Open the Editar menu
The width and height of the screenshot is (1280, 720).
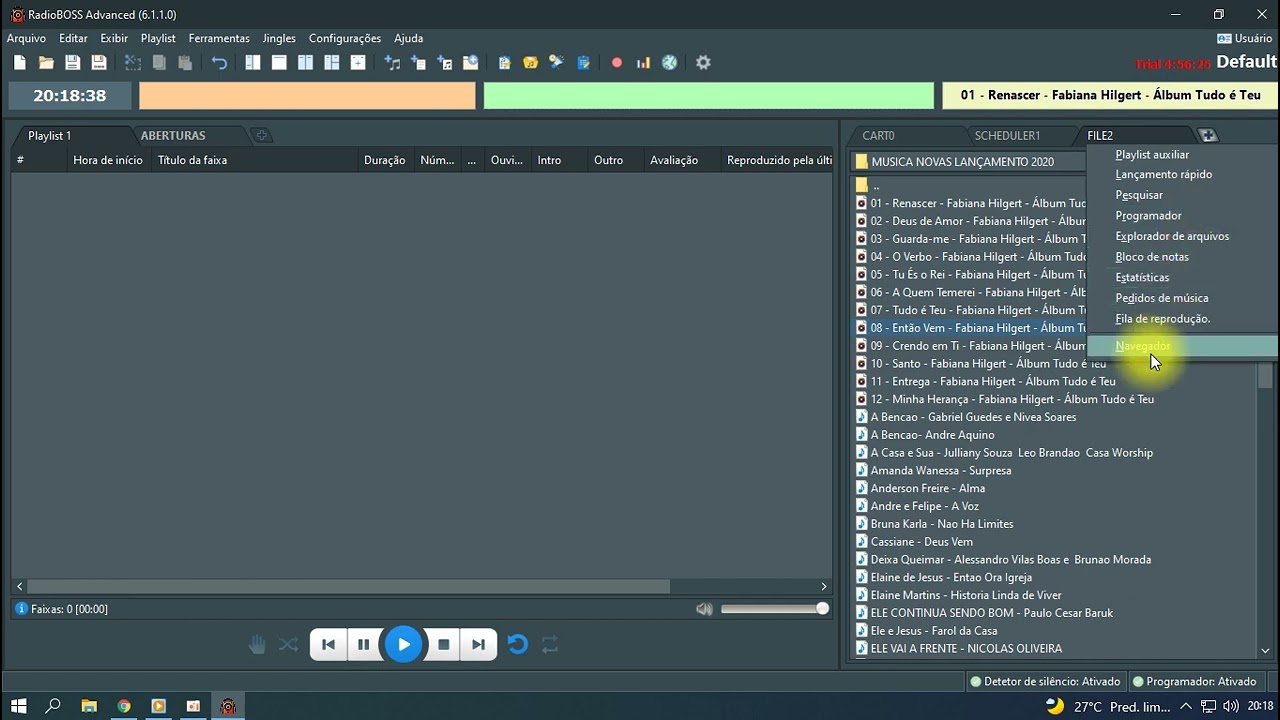click(x=73, y=38)
